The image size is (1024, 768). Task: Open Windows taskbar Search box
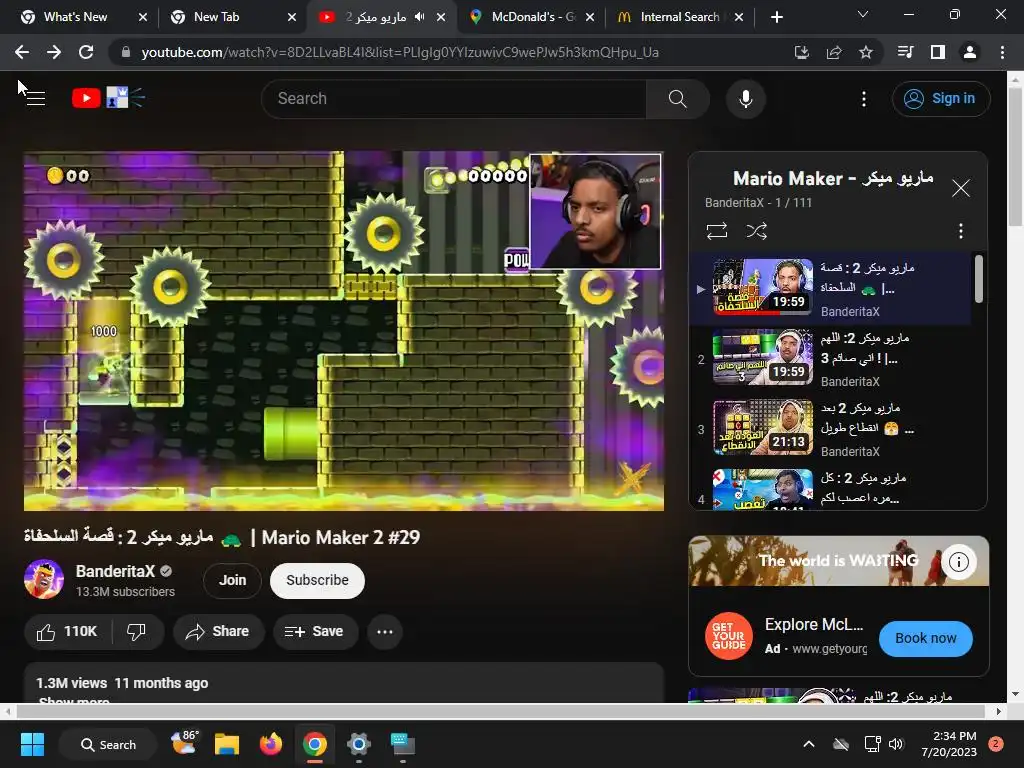pos(108,744)
